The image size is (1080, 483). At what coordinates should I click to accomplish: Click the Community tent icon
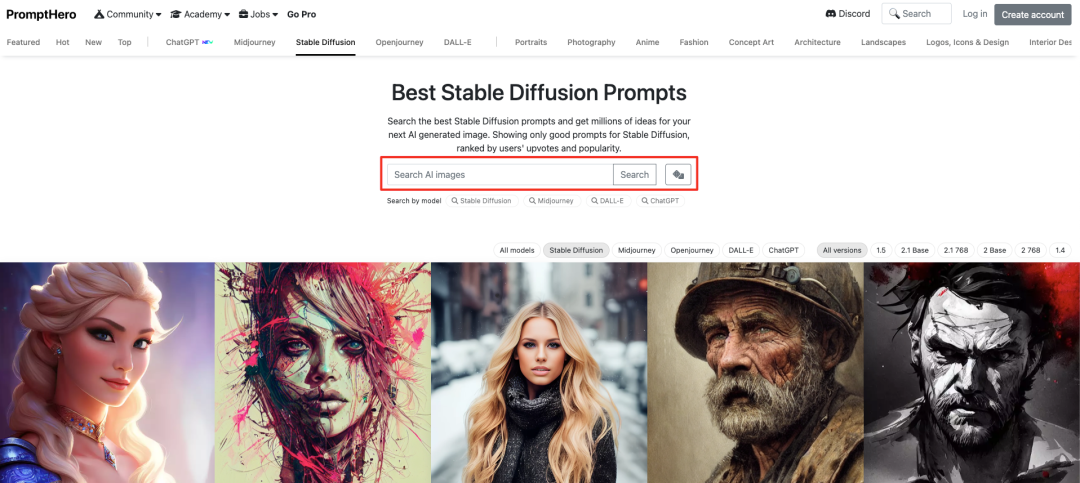[x=99, y=14]
